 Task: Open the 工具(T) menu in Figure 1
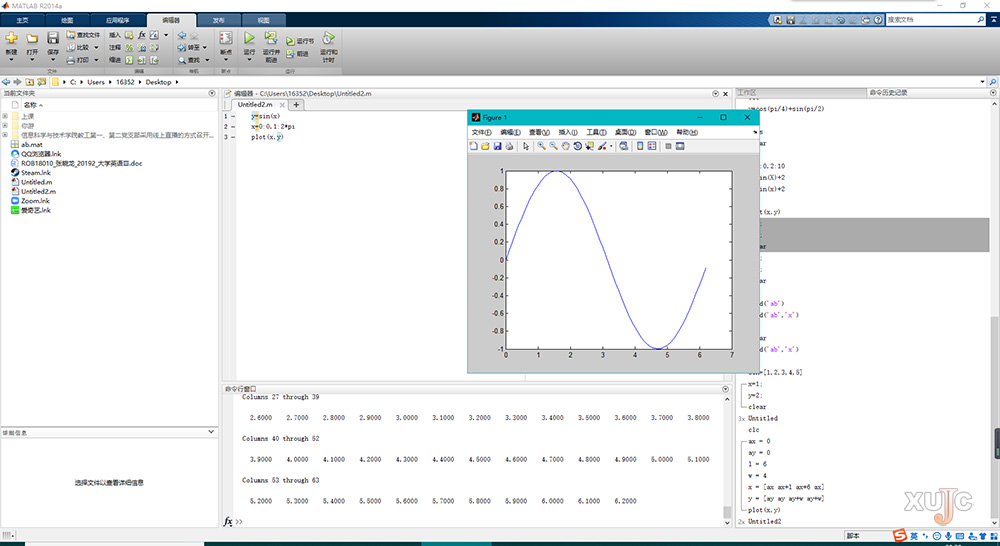pos(596,132)
